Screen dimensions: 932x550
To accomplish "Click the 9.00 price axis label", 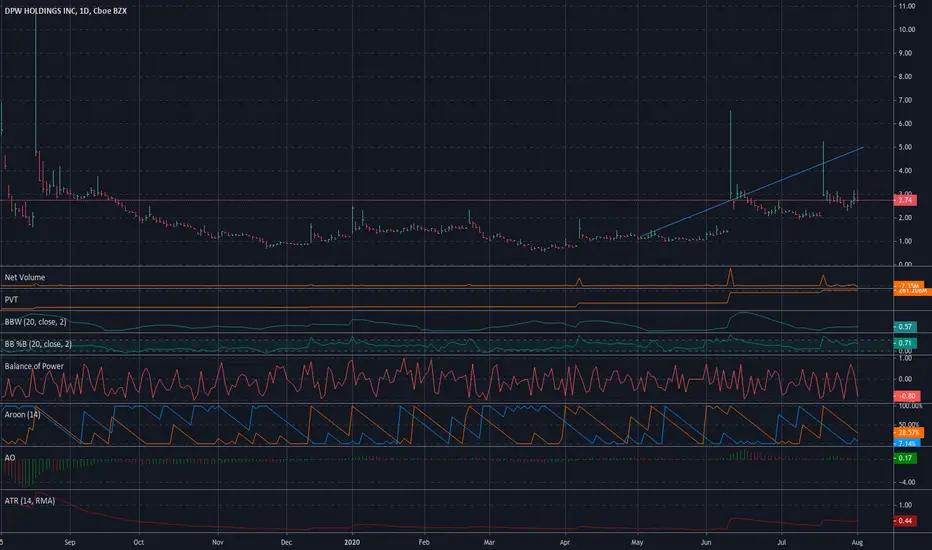I will coord(905,53).
